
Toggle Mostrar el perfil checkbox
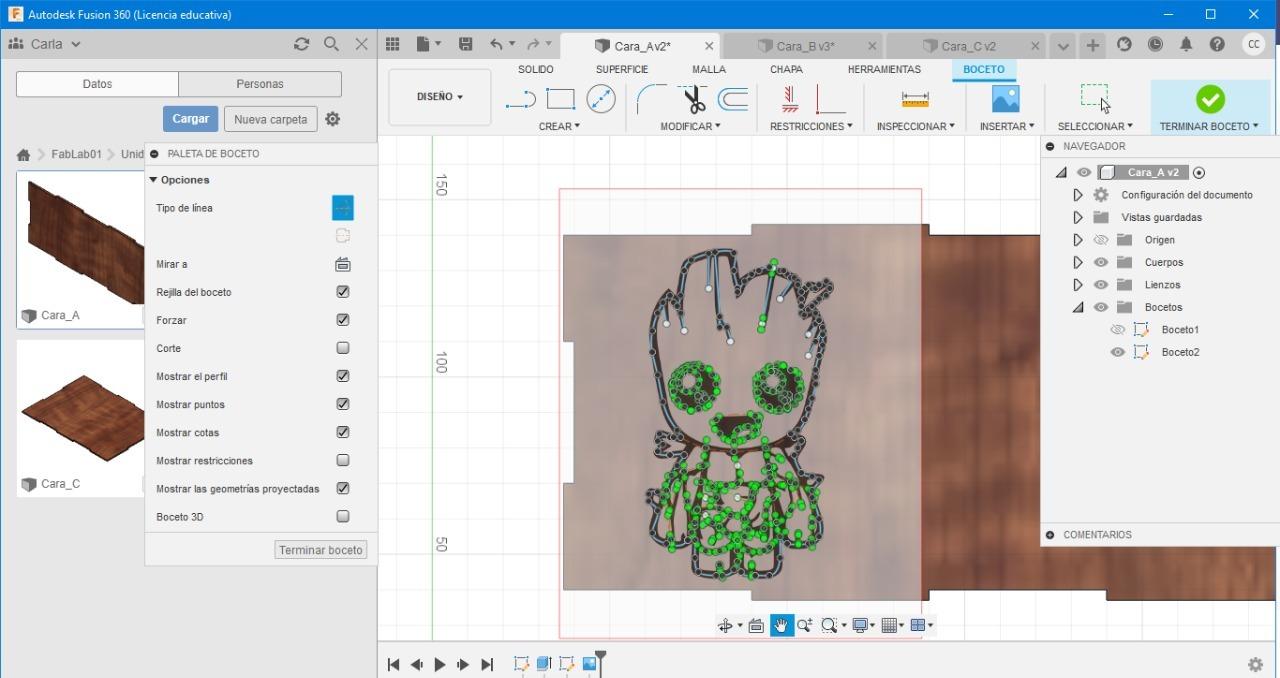343,376
